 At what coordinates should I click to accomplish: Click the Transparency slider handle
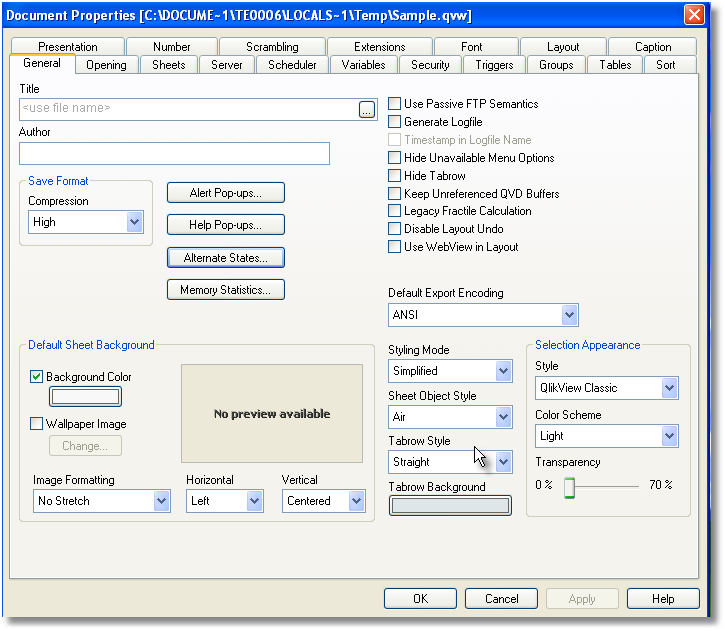569,487
